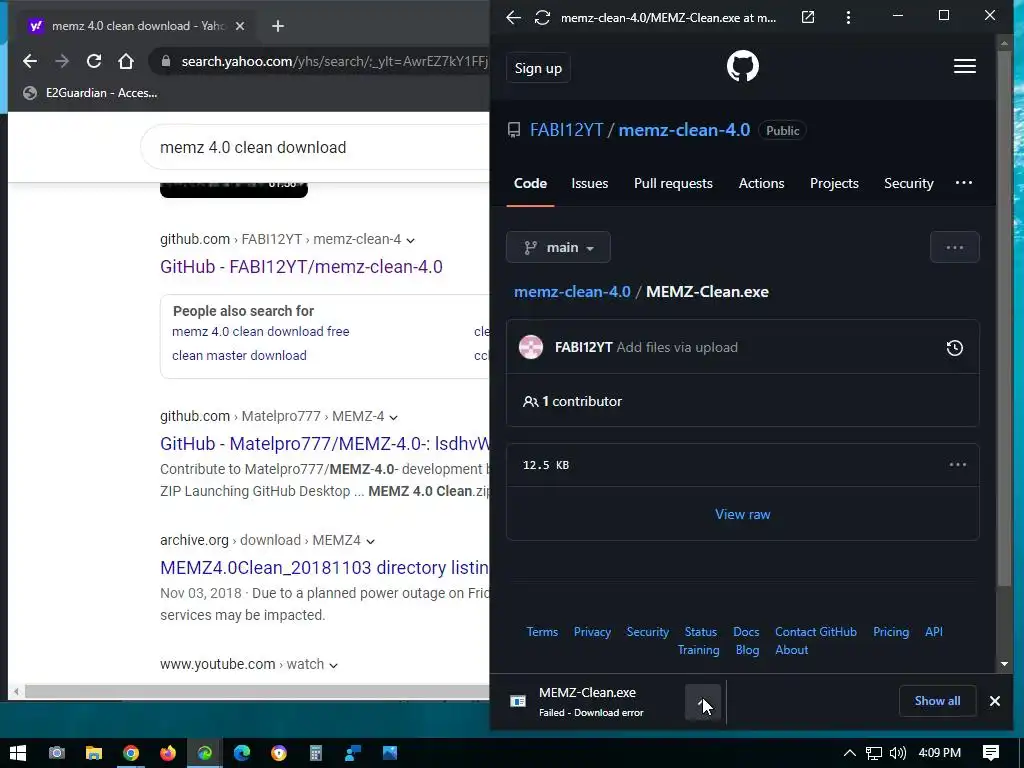1024x768 pixels.
Task: Click the forward arrow in the Chrome window
Action: (62, 61)
